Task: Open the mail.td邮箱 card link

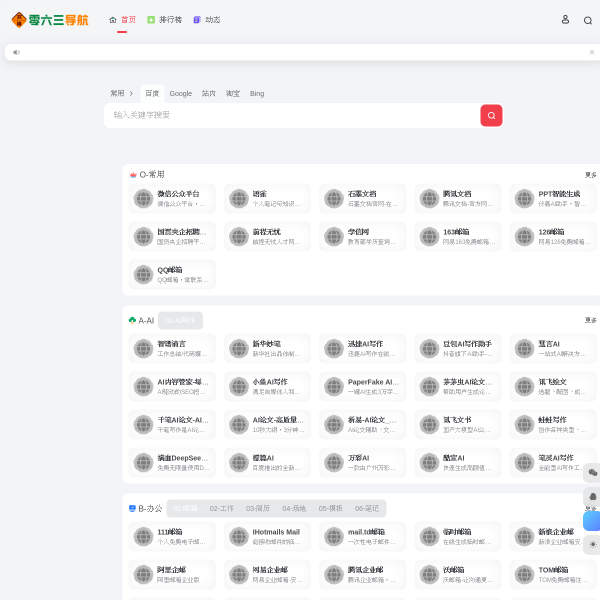Action: (x=362, y=536)
